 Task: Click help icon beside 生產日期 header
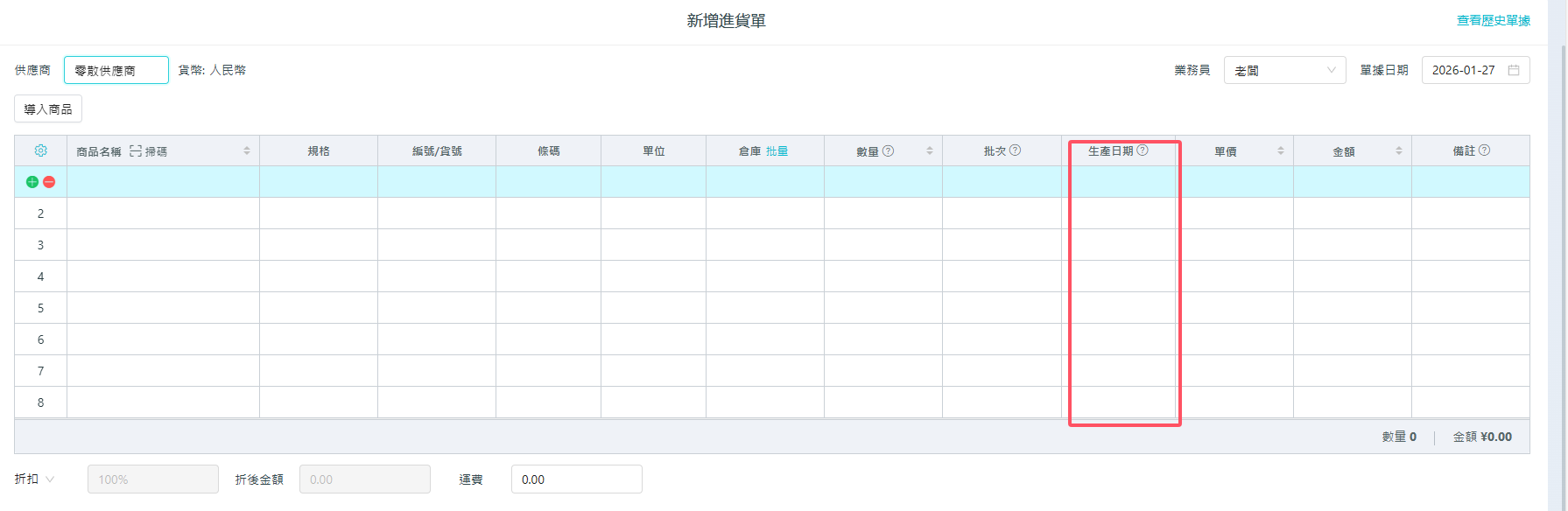click(1143, 150)
